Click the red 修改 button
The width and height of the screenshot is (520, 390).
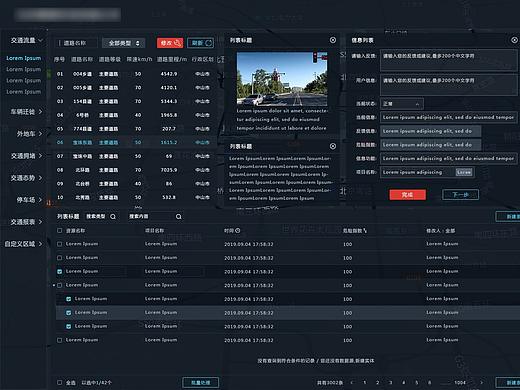[x=170, y=43]
